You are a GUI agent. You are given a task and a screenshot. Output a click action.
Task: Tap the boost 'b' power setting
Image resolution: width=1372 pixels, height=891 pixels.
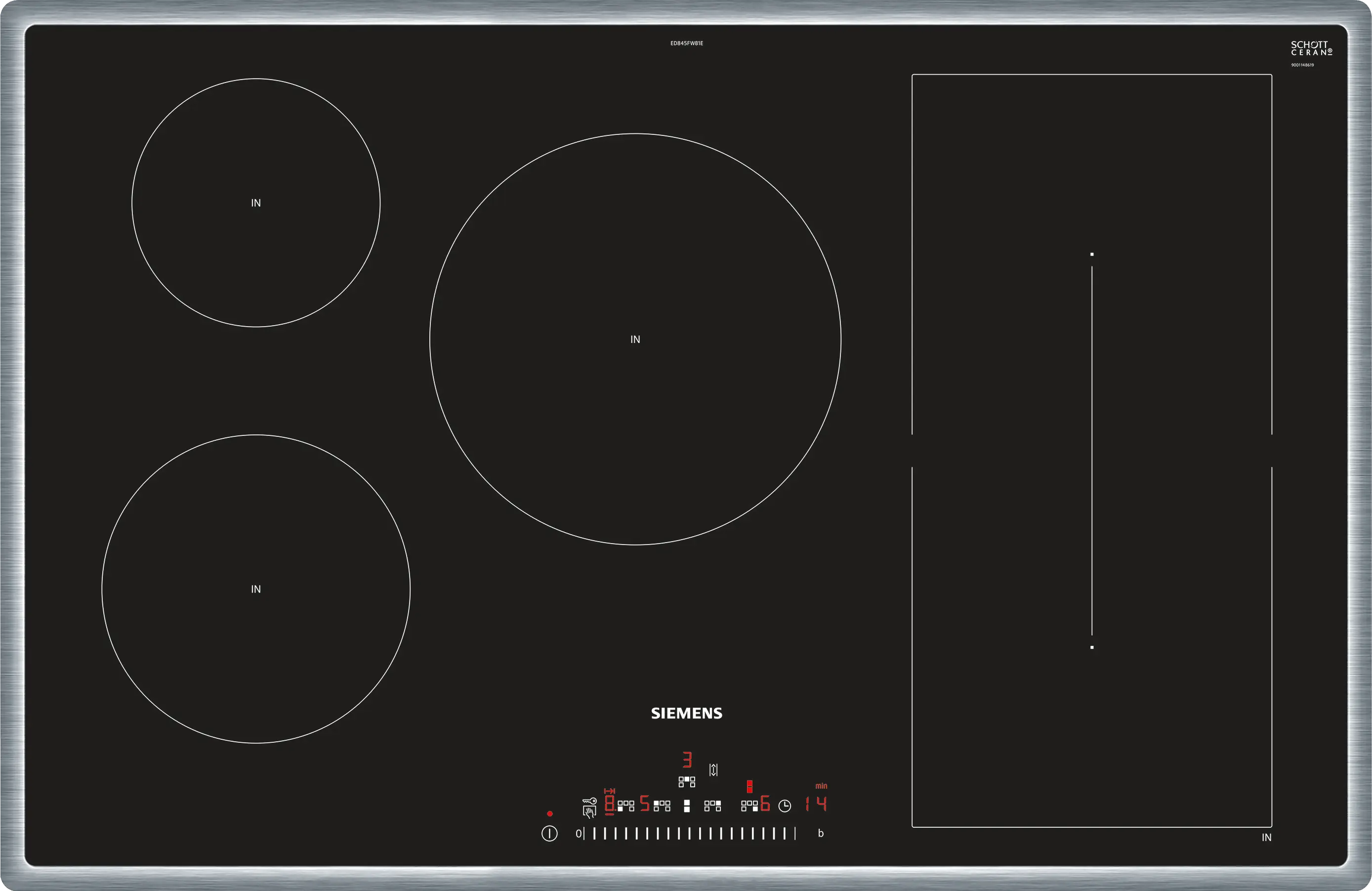[821, 833]
